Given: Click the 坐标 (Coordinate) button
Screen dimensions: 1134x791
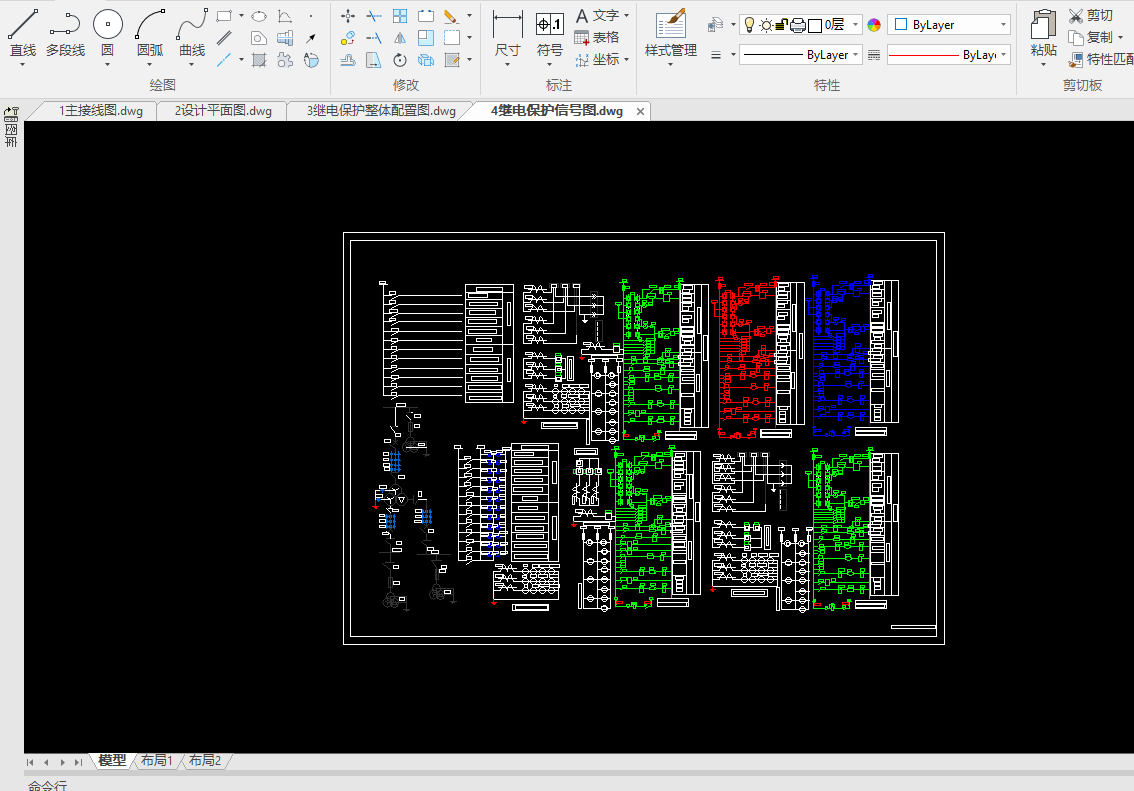Looking at the screenshot, I should (x=597, y=59).
